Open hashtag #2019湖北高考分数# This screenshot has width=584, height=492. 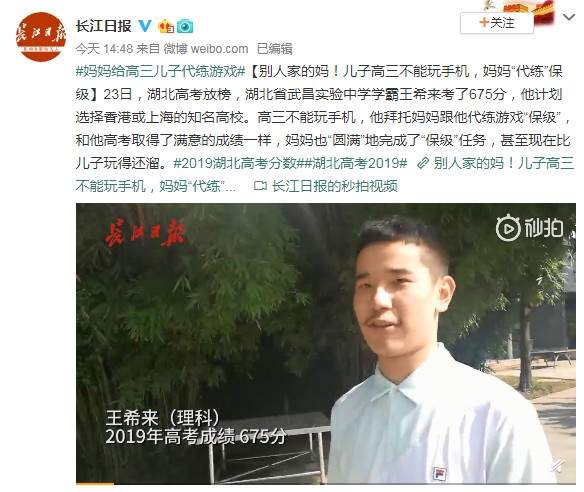(x=235, y=163)
